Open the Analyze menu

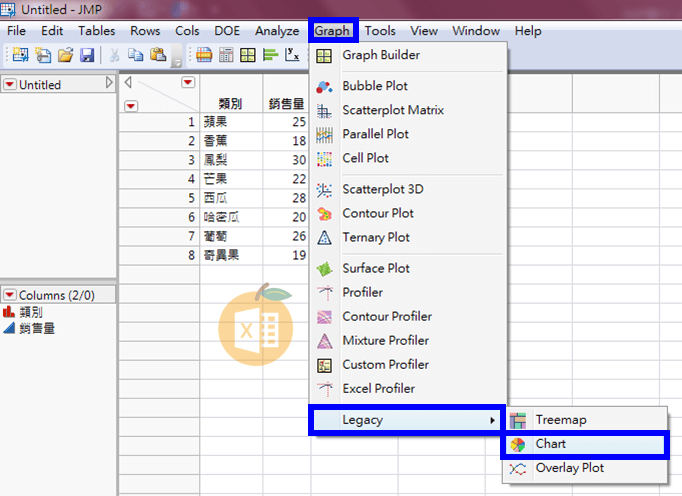tap(277, 31)
